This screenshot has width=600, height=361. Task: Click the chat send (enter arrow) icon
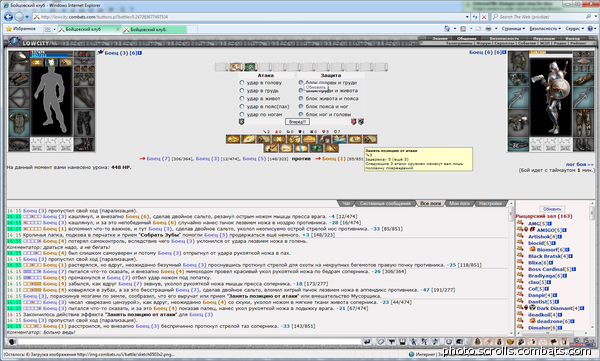pos(367,342)
